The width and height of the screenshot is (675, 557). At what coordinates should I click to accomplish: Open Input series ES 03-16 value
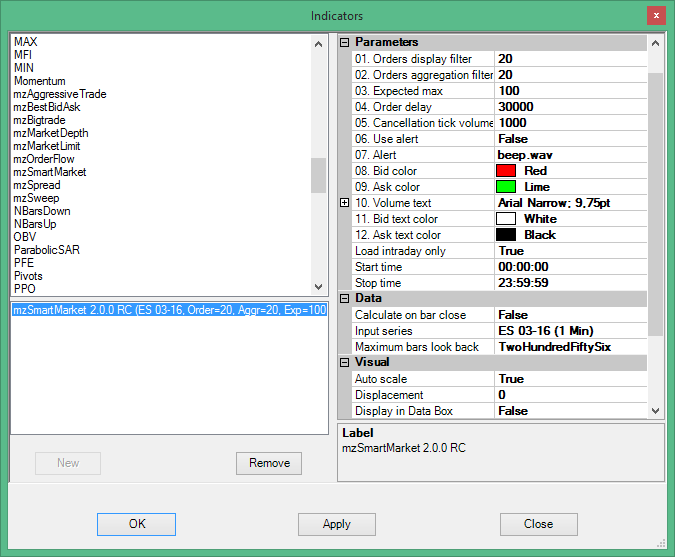571,331
